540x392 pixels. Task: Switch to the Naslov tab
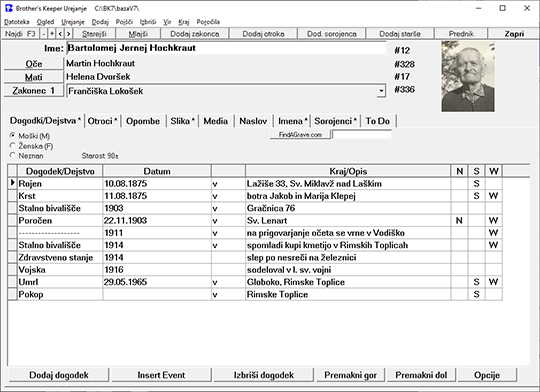point(253,121)
